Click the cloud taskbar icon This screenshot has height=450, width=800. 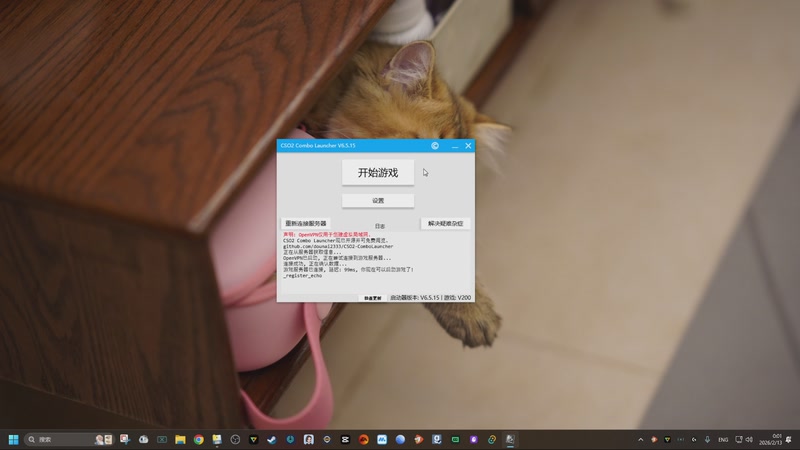pyautogui.click(x=143, y=439)
